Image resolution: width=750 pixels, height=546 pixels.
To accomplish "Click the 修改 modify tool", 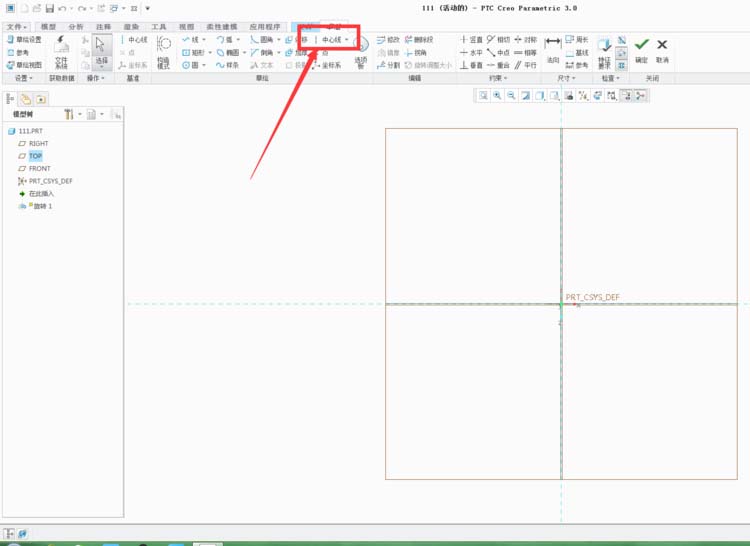I will click(x=388, y=40).
